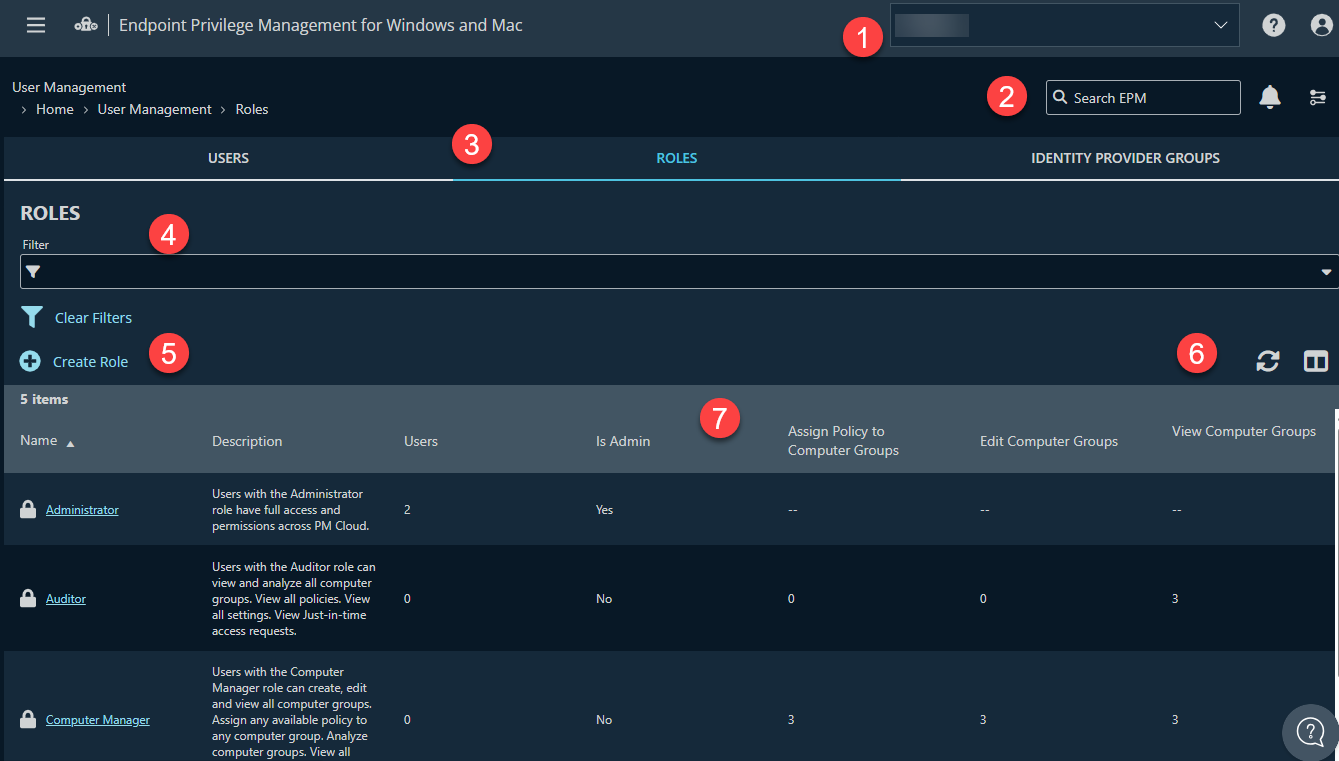Click the magnifier icon in Search EPM
This screenshot has width=1339, height=761.
pyautogui.click(x=1060, y=97)
